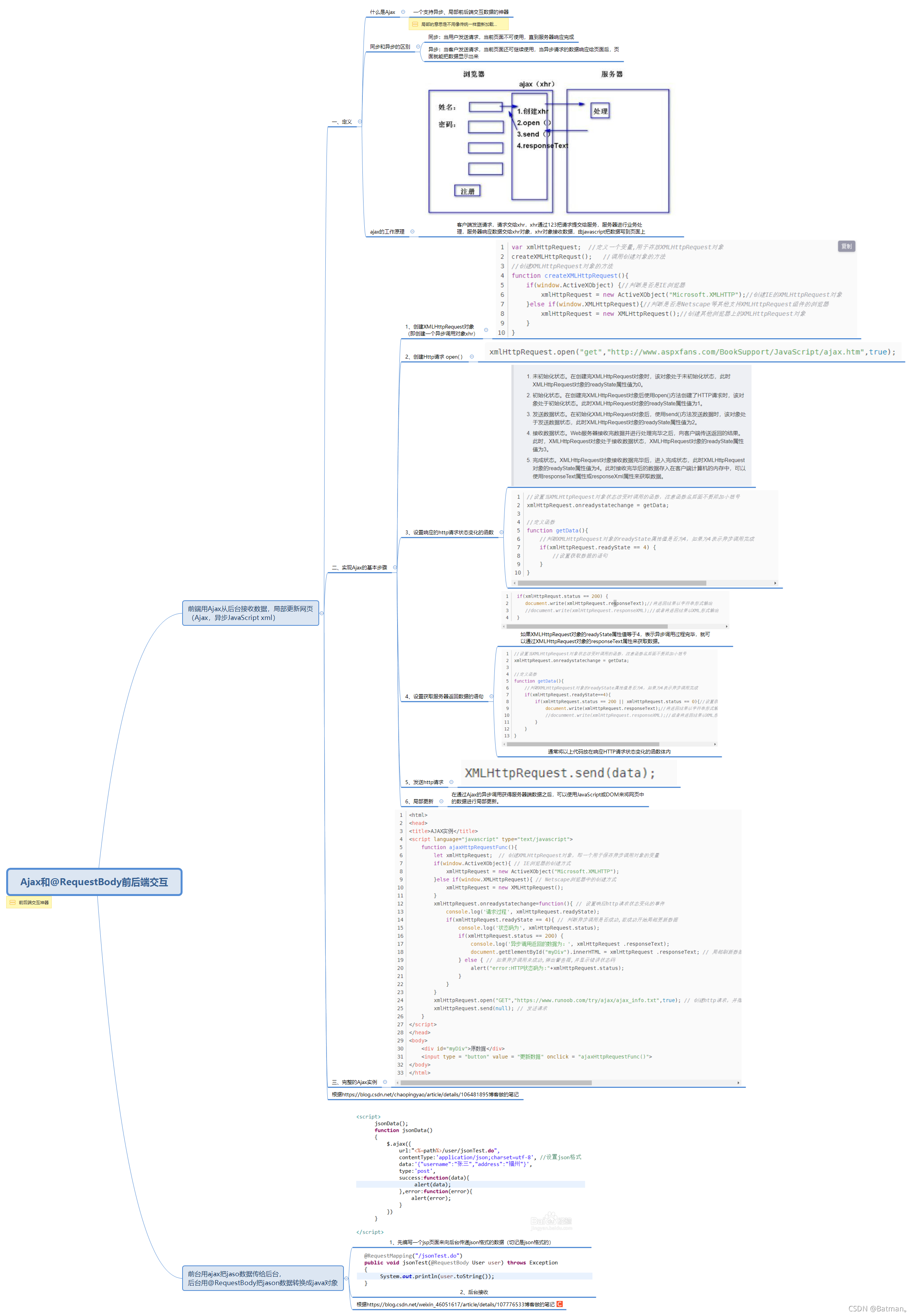Click the $.ajax jsonData script code image
Screen dimensions: 912x1316
[470, 1174]
